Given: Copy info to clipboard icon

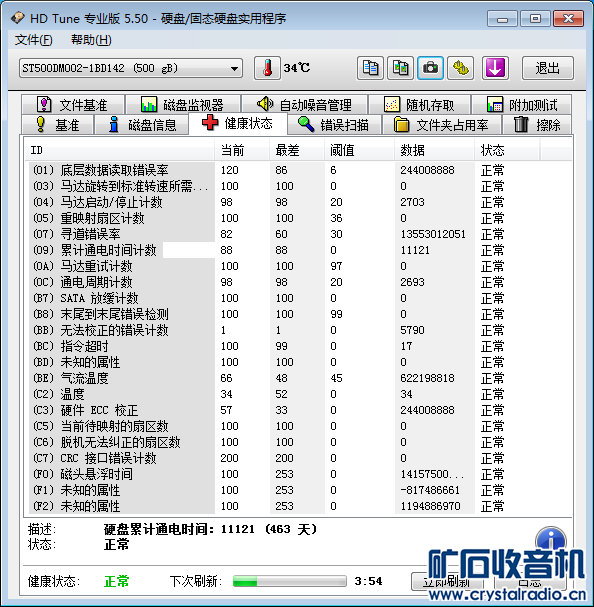Looking at the screenshot, I should click(x=370, y=68).
